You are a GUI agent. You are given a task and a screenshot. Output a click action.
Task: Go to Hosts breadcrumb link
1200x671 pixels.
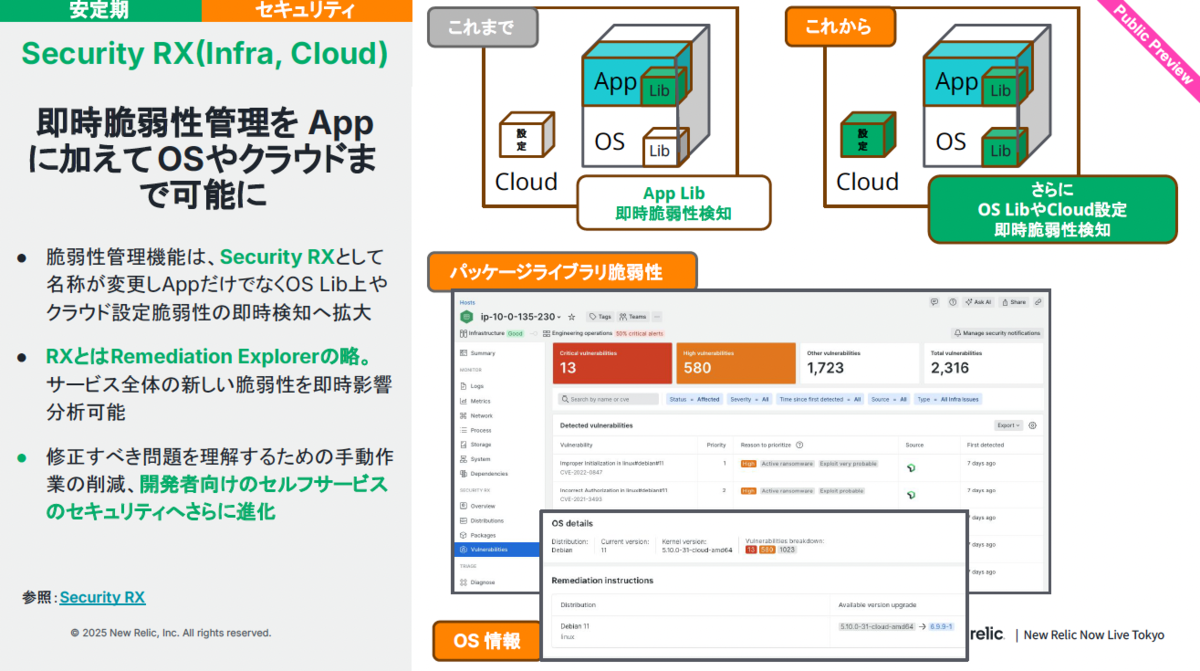pyautogui.click(x=467, y=301)
